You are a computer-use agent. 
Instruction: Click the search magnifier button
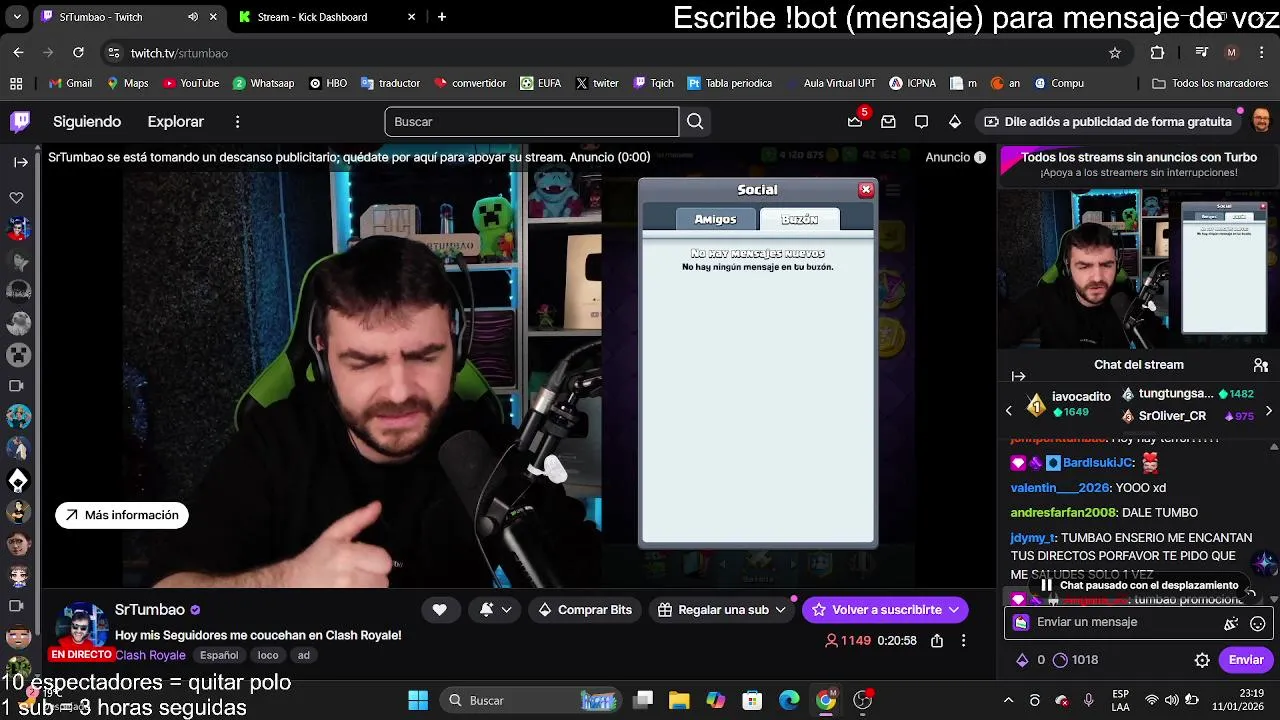pos(695,122)
